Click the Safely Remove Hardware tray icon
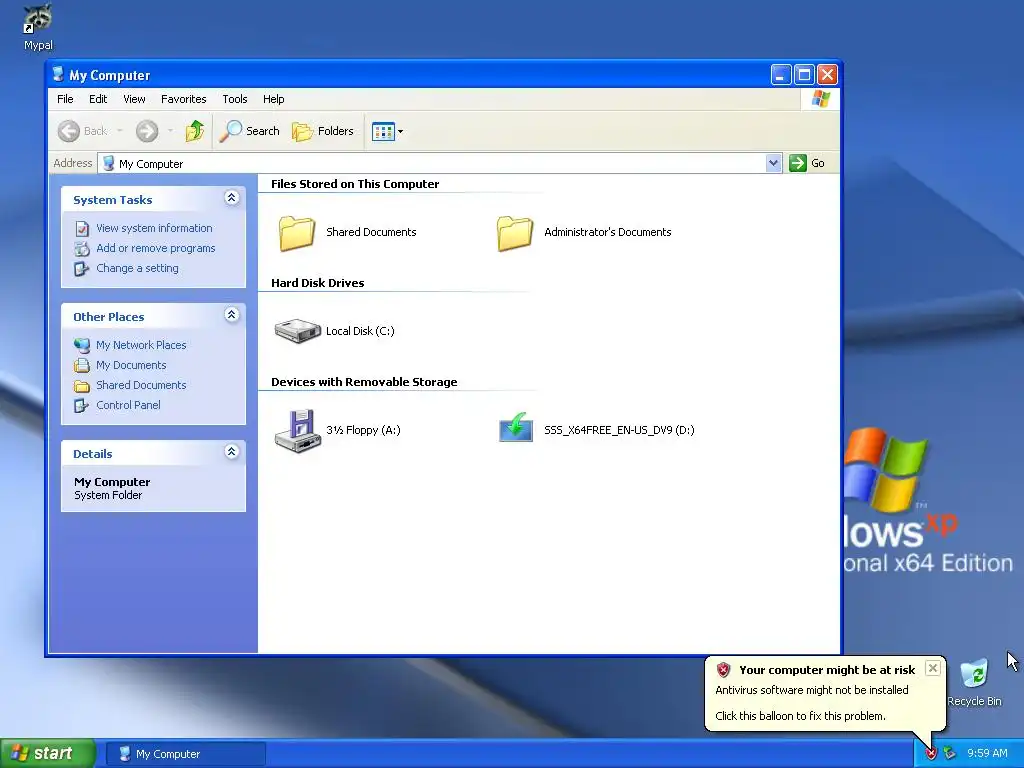The height and width of the screenshot is (768, 1024). pos(950,754)
